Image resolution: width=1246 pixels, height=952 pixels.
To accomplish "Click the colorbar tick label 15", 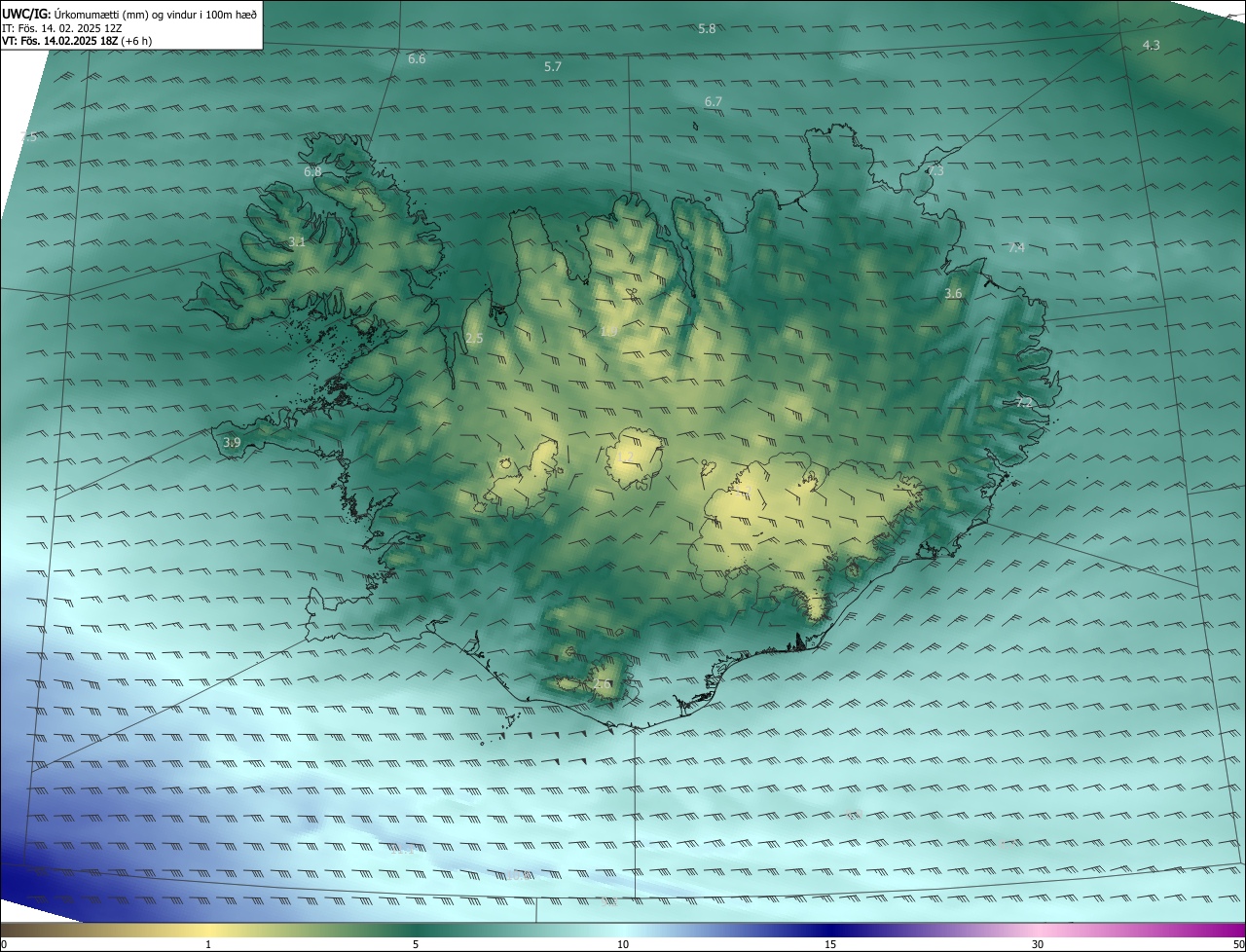I will point(830,945).
